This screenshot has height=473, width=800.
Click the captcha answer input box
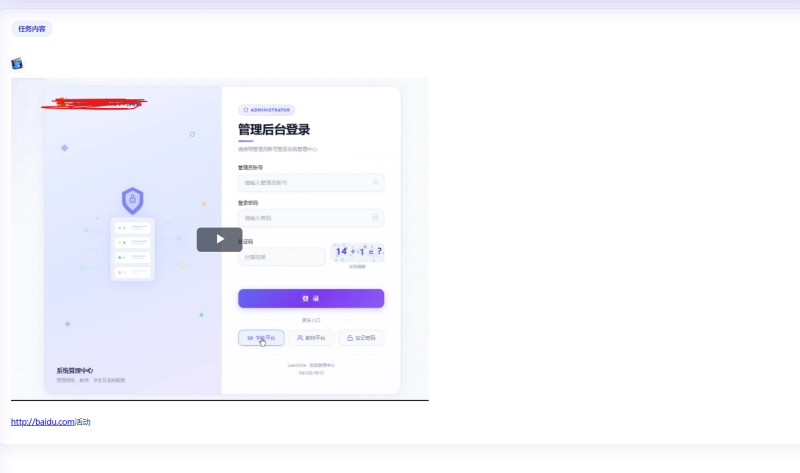click(x=281, y=257)
